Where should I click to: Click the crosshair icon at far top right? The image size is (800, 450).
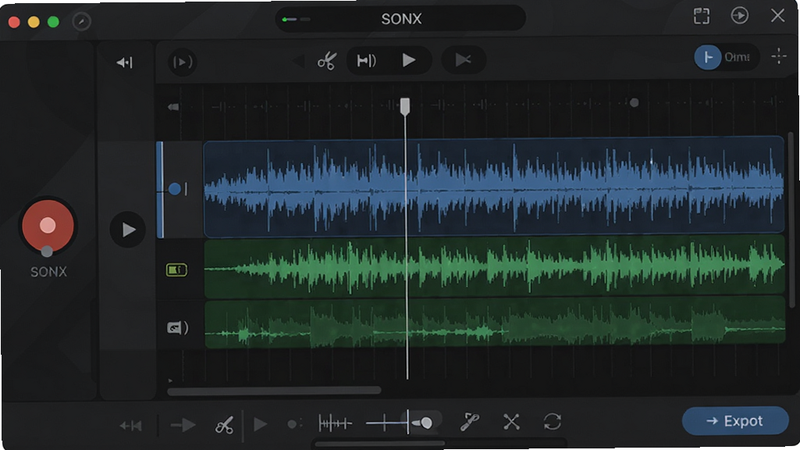(779, 56)
